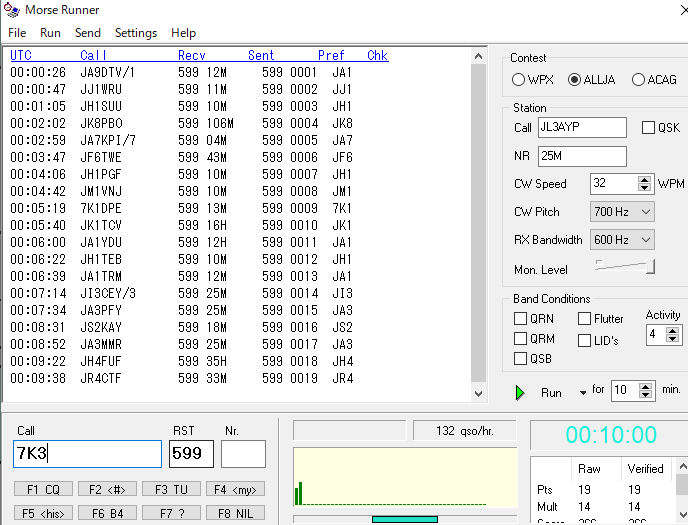Open the File menu

(17, 33)
